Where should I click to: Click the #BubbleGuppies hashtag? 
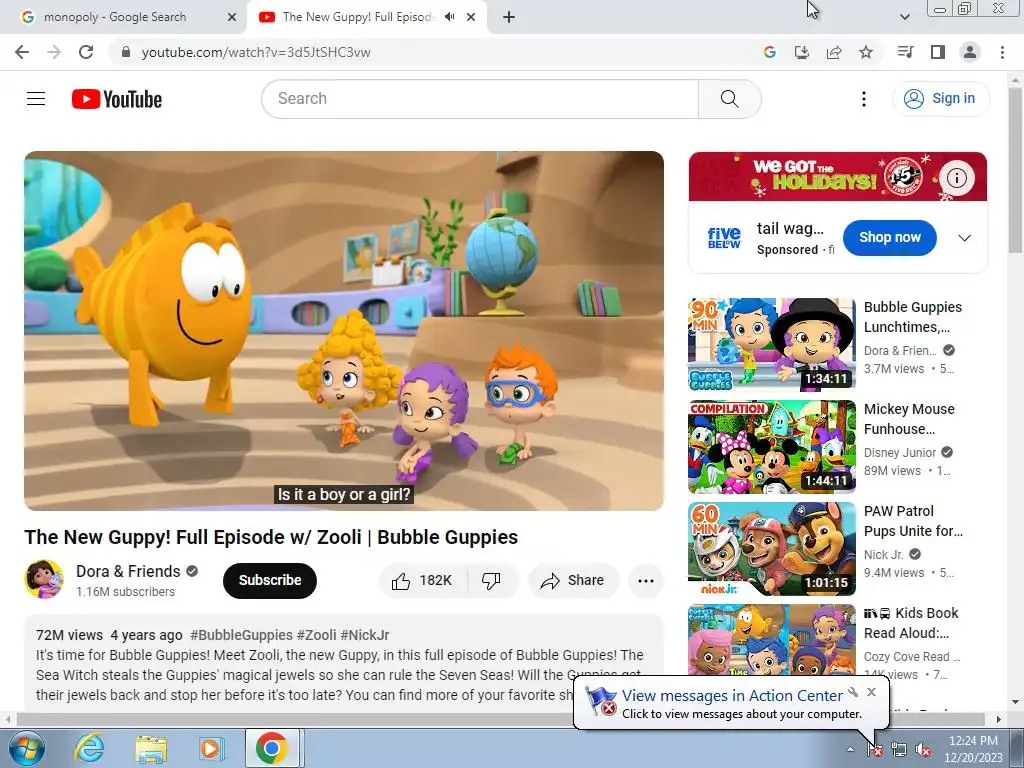click(241, 635)
